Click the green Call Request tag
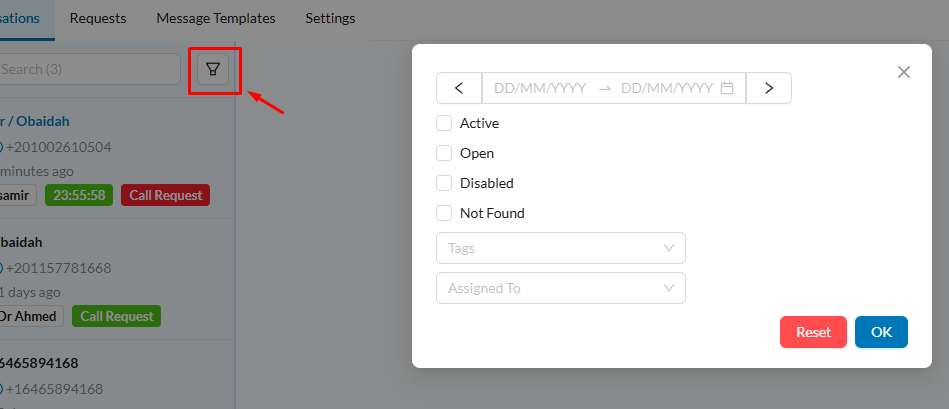This screenshot has height=409, width=949. [116, 316]
